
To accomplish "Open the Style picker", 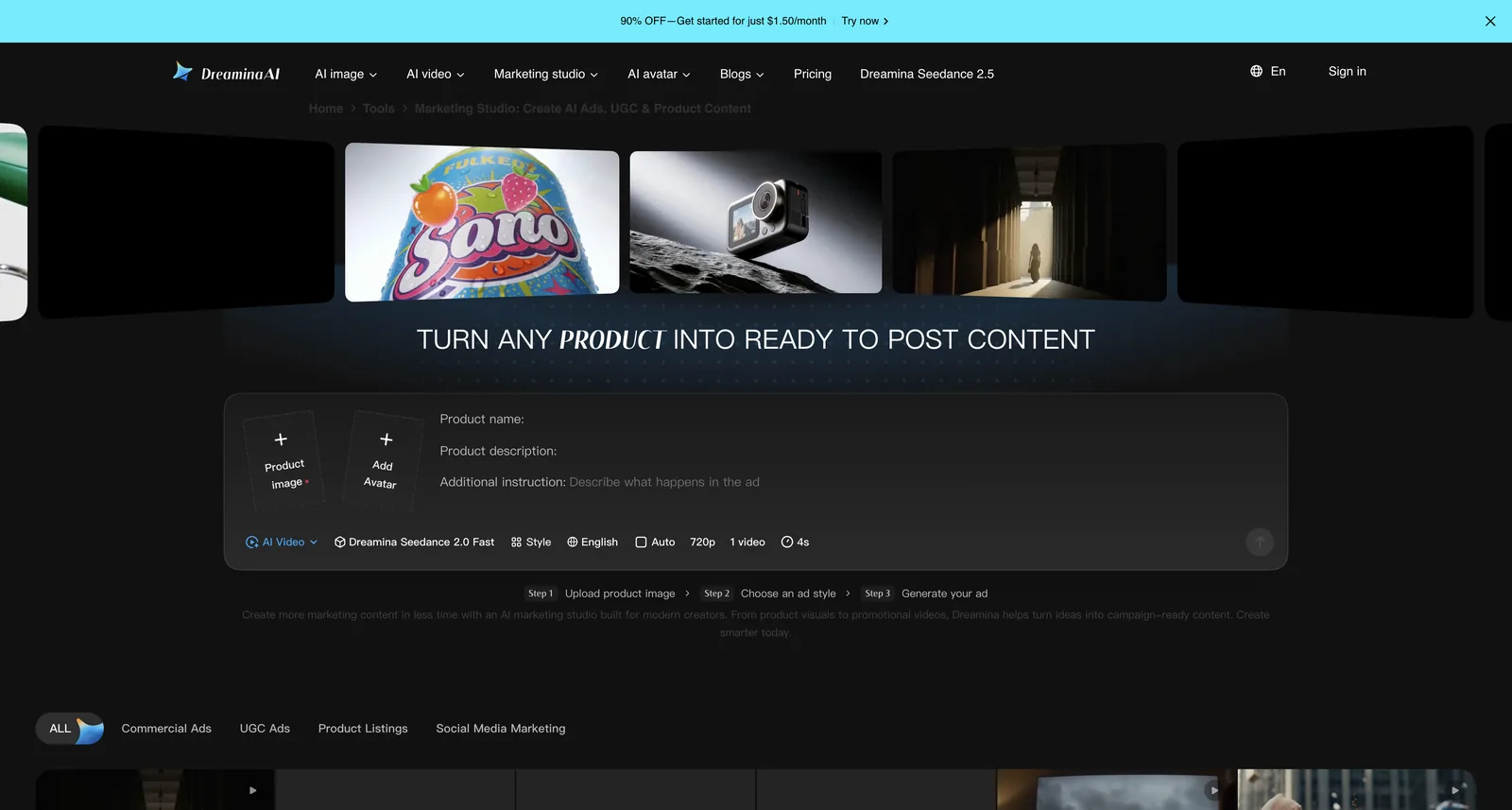I will [x=531, y=543].
